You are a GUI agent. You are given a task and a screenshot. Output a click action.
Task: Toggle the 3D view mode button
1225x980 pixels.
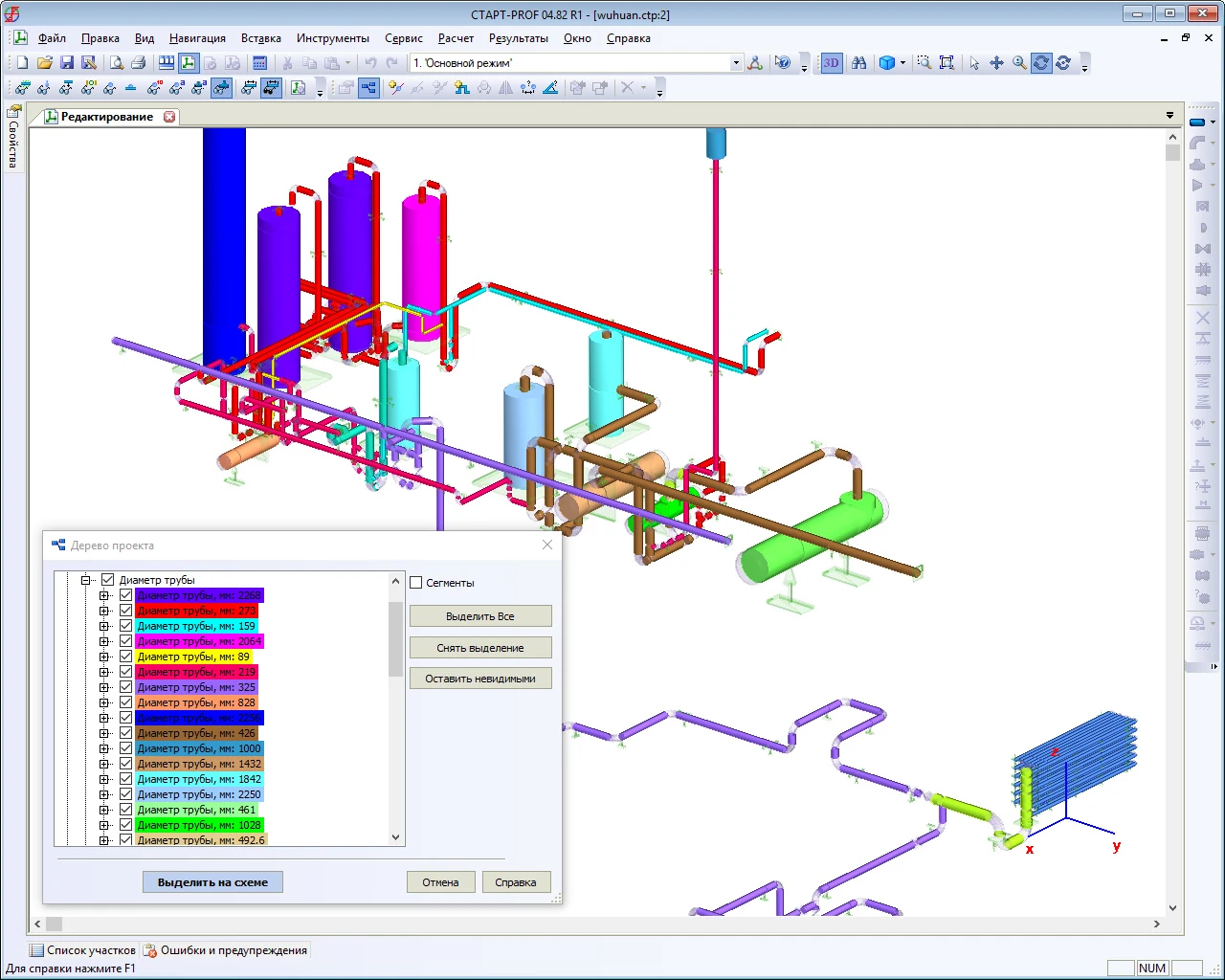click(831, 63)
